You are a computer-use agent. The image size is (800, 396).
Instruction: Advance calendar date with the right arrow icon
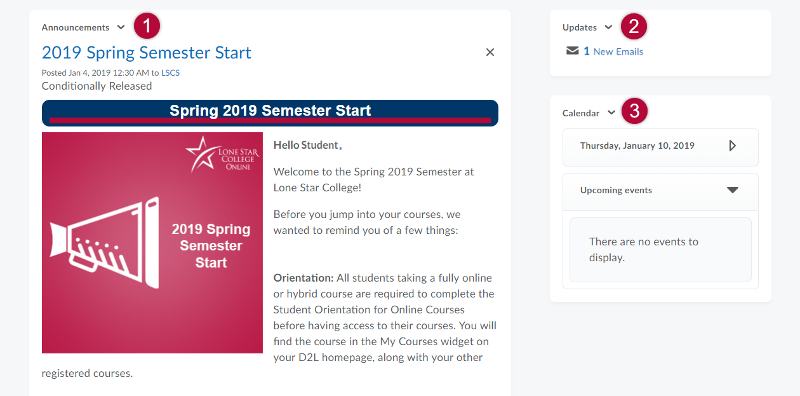pos(732,146)
